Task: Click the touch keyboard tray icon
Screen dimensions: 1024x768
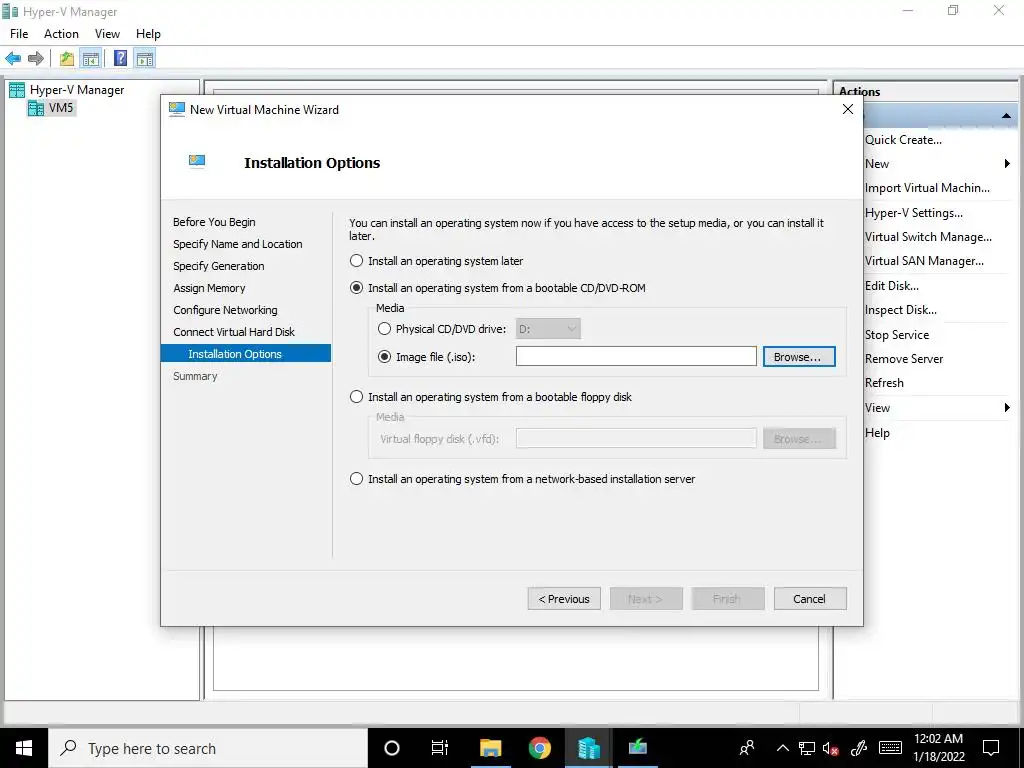Action: point(891,748)
